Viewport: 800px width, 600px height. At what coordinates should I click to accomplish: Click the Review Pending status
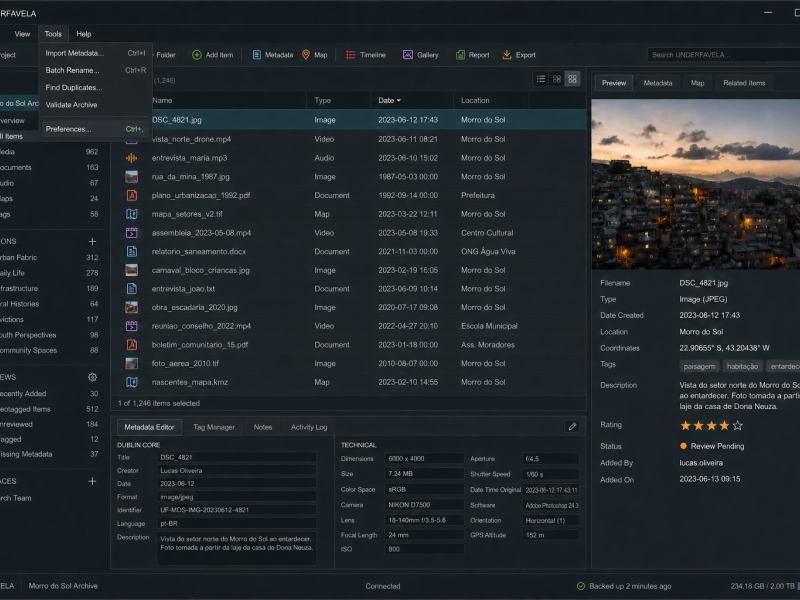[x=712, y=446]
